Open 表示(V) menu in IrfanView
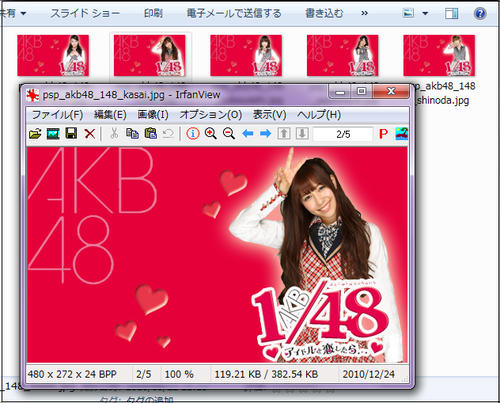Screen dimensions: 500x403 pyautogui.click(x=269, y=115)
